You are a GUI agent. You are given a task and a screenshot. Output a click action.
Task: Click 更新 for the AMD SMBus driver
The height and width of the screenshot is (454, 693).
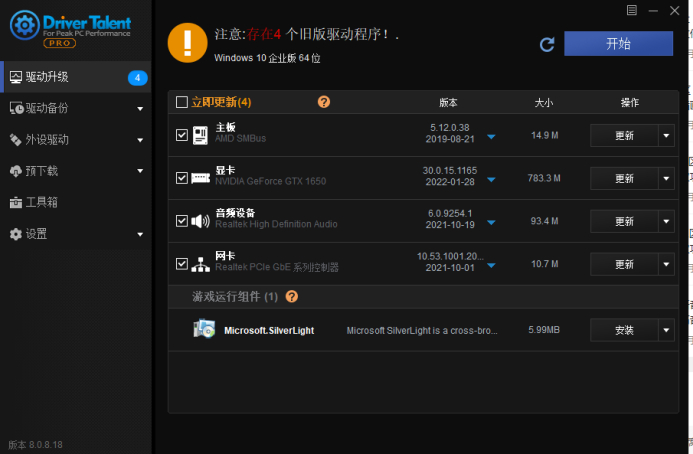(624, 135)
